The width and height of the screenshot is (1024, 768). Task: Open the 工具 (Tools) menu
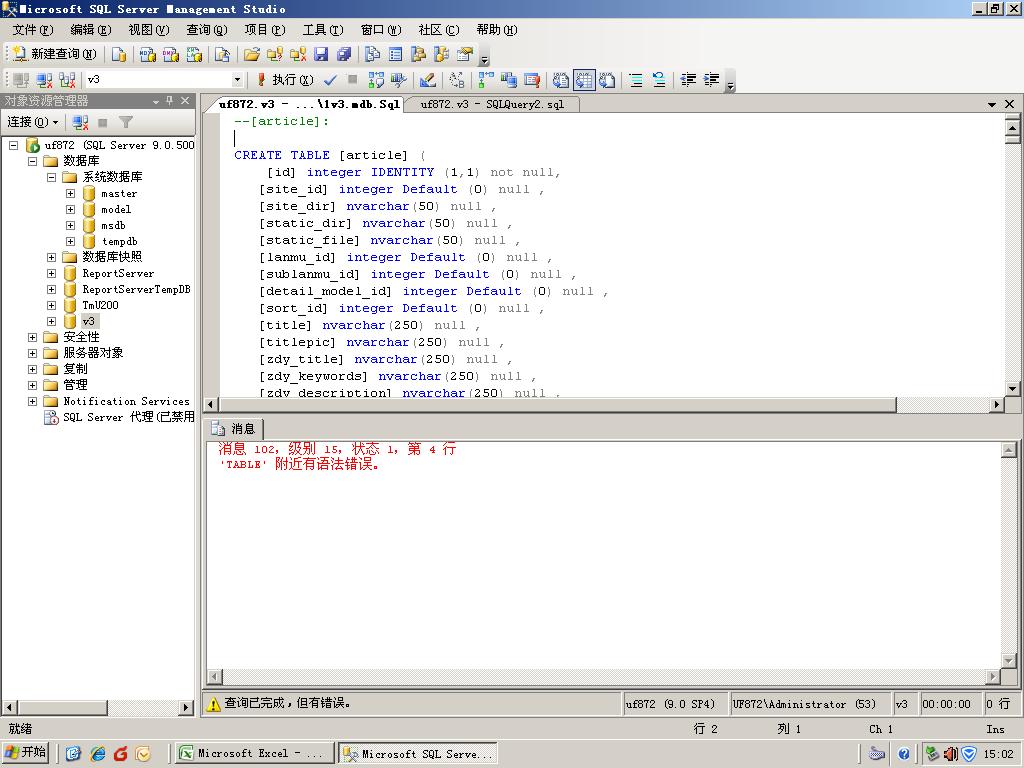(x=323, y=29)
